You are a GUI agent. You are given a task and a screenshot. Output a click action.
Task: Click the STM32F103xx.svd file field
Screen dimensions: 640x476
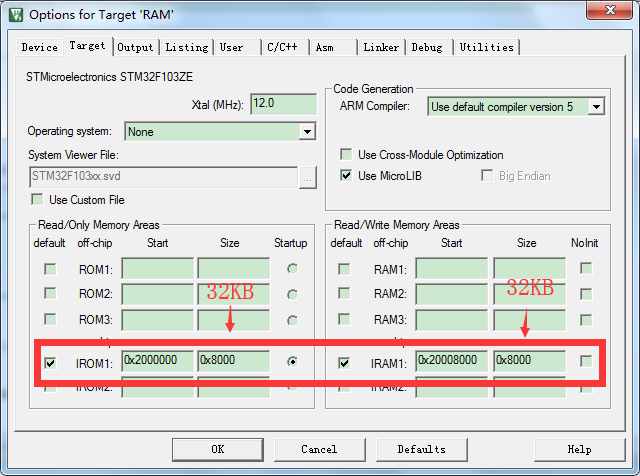coord(164,176)
